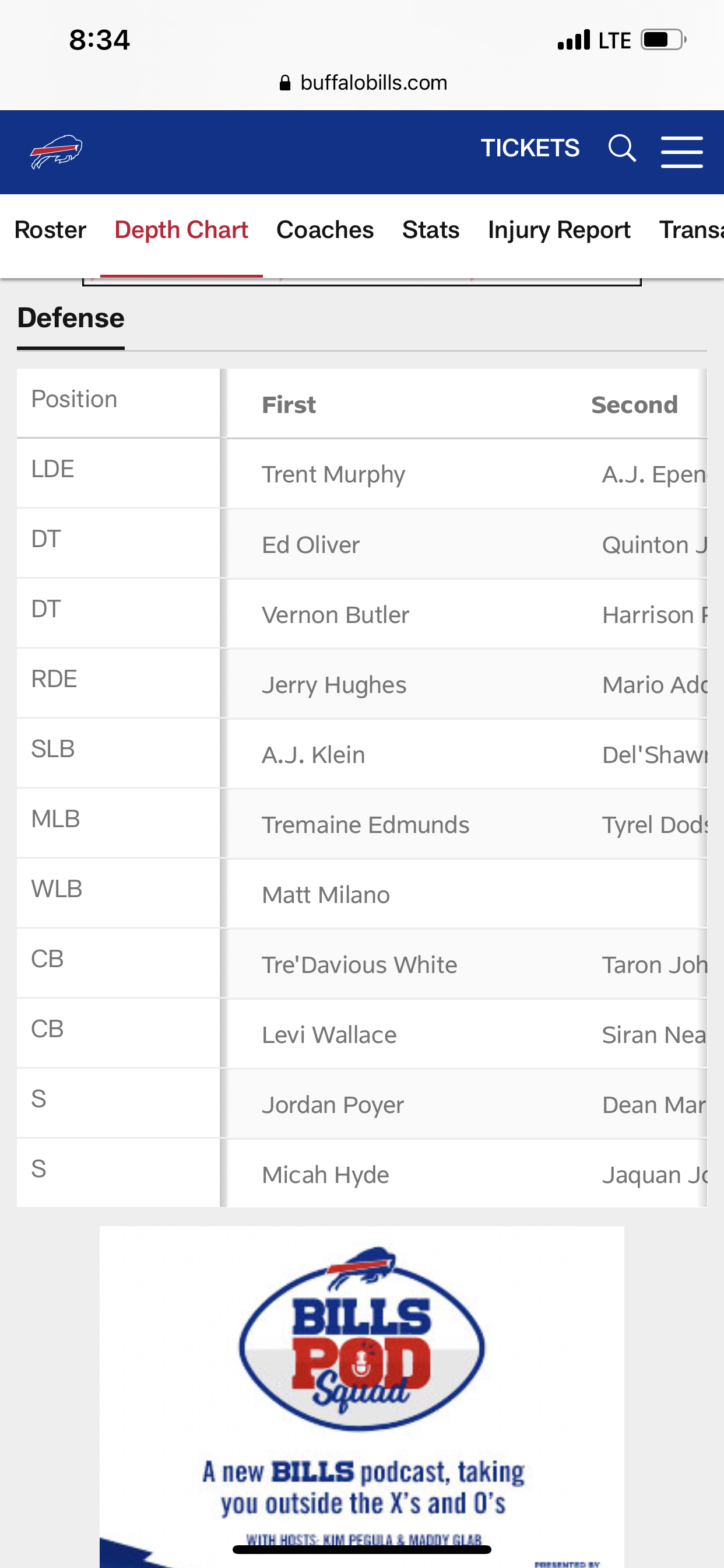Open the hamburger menu icon
The image size is (724, 1568).
(x=682, y=152)
